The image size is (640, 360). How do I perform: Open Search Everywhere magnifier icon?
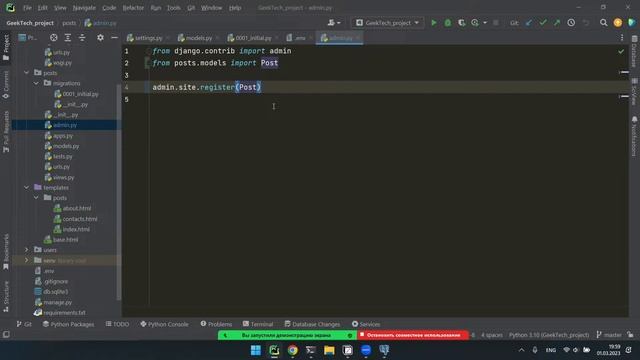pyautogui.click(x=603, y=23)
